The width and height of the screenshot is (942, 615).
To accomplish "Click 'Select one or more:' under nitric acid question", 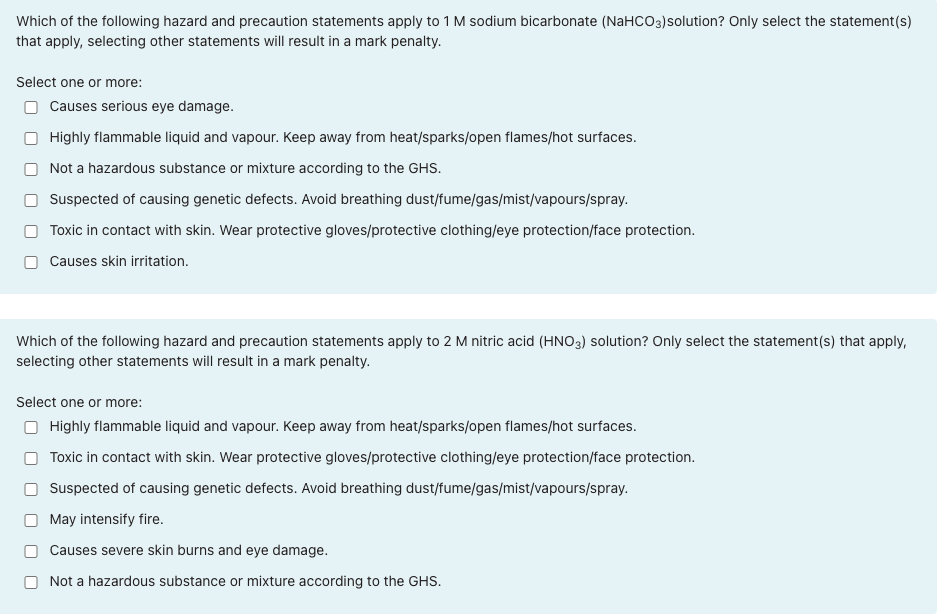I will (79, 402).
